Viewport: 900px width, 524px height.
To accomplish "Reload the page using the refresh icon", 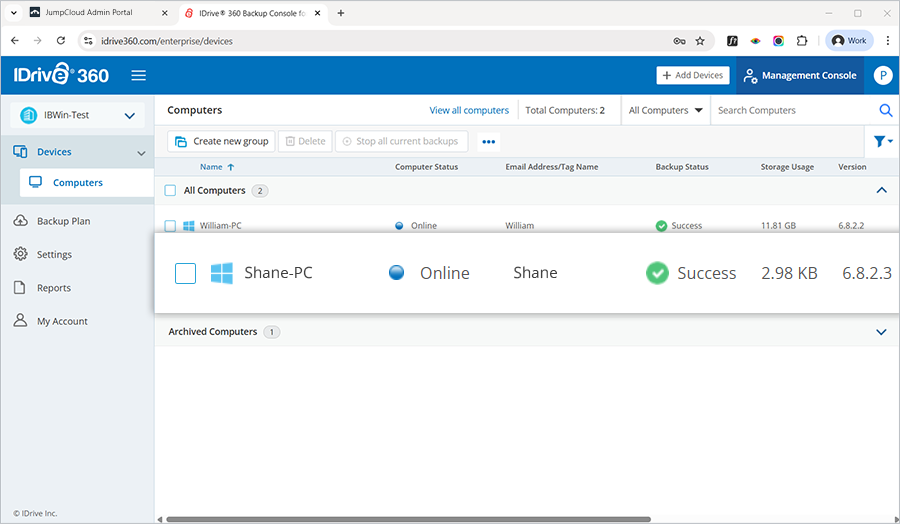I will [x=61, y=41].
